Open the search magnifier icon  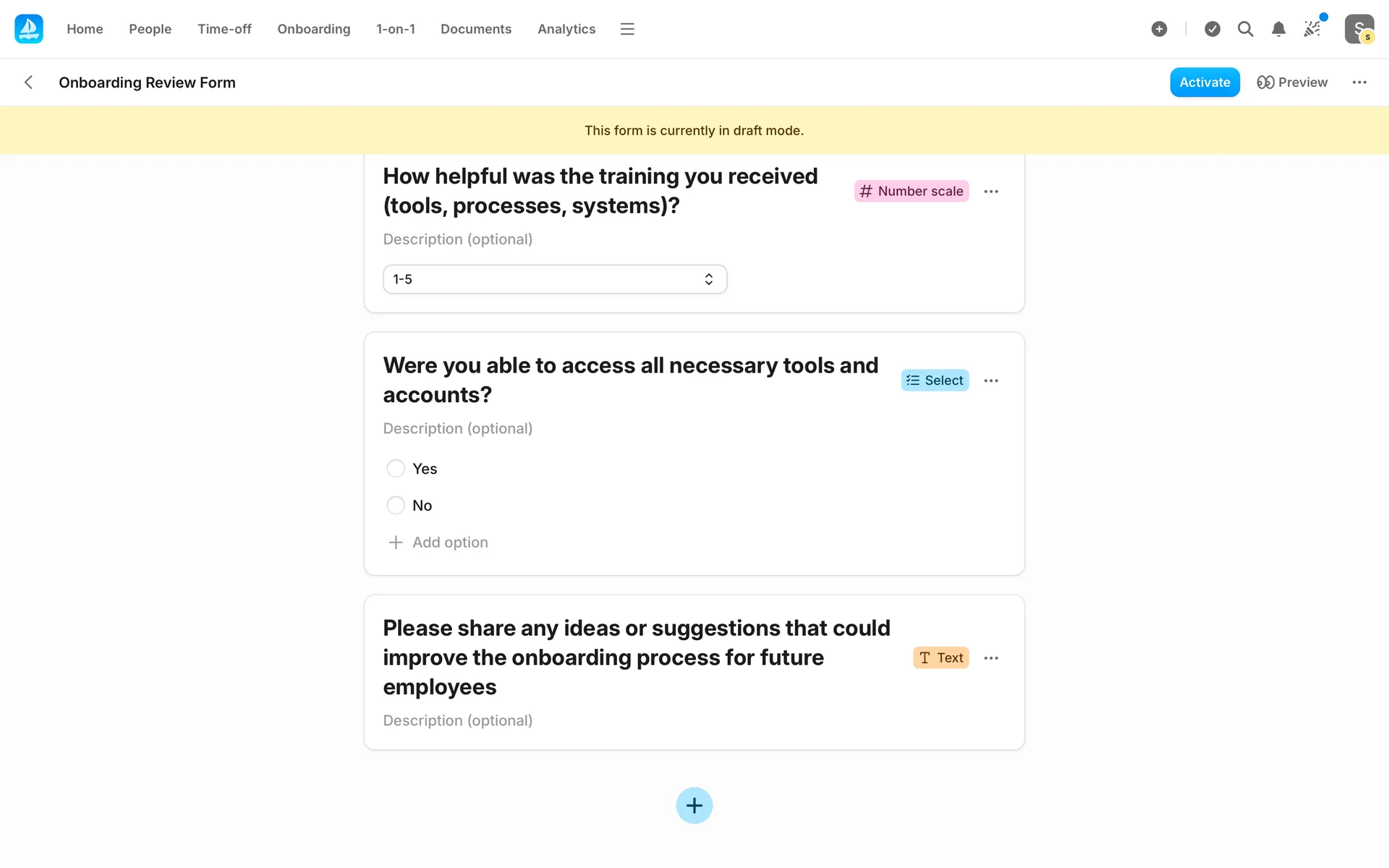pos(1245,29)
